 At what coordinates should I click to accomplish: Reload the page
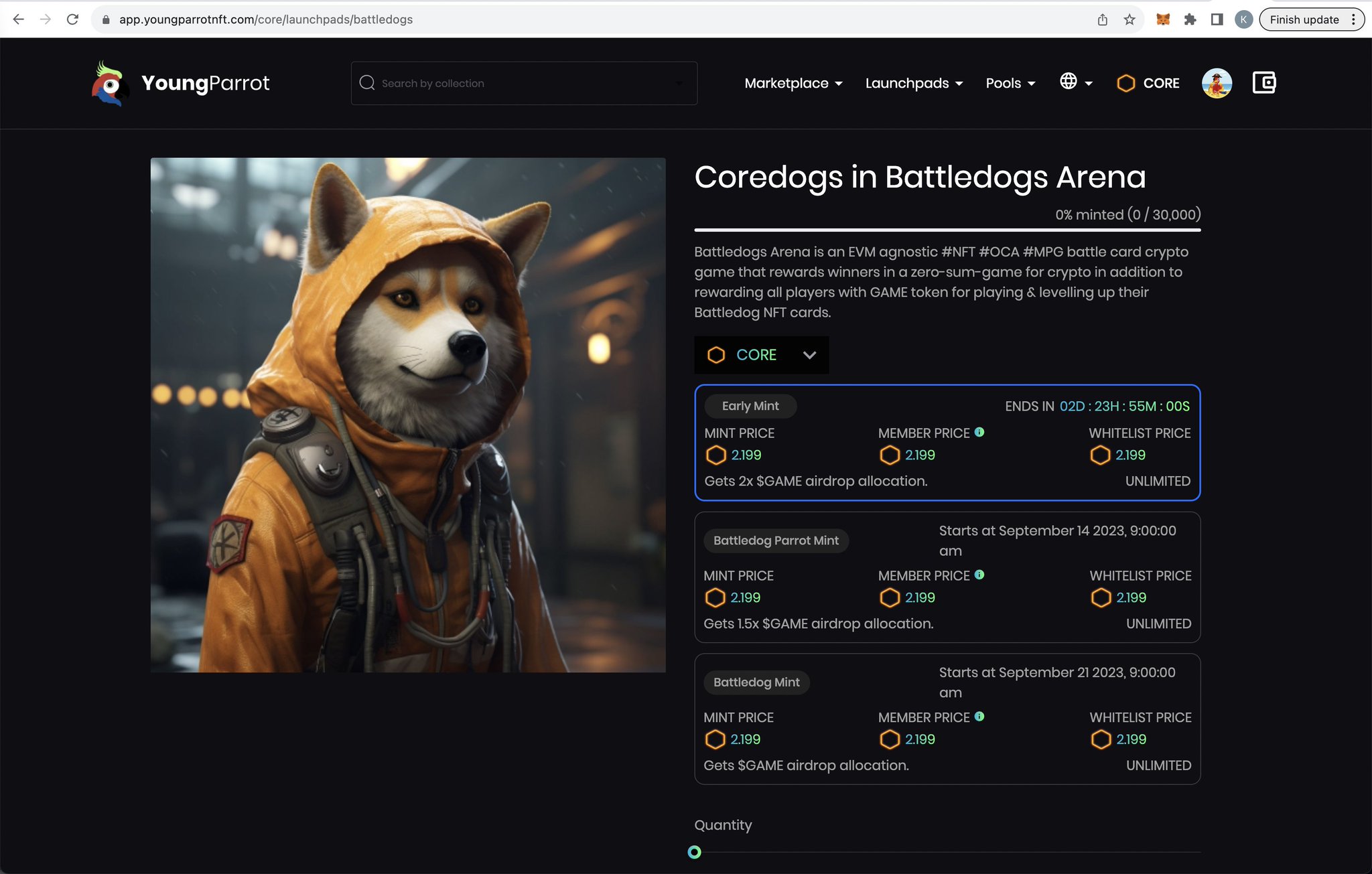pos(72,19)
